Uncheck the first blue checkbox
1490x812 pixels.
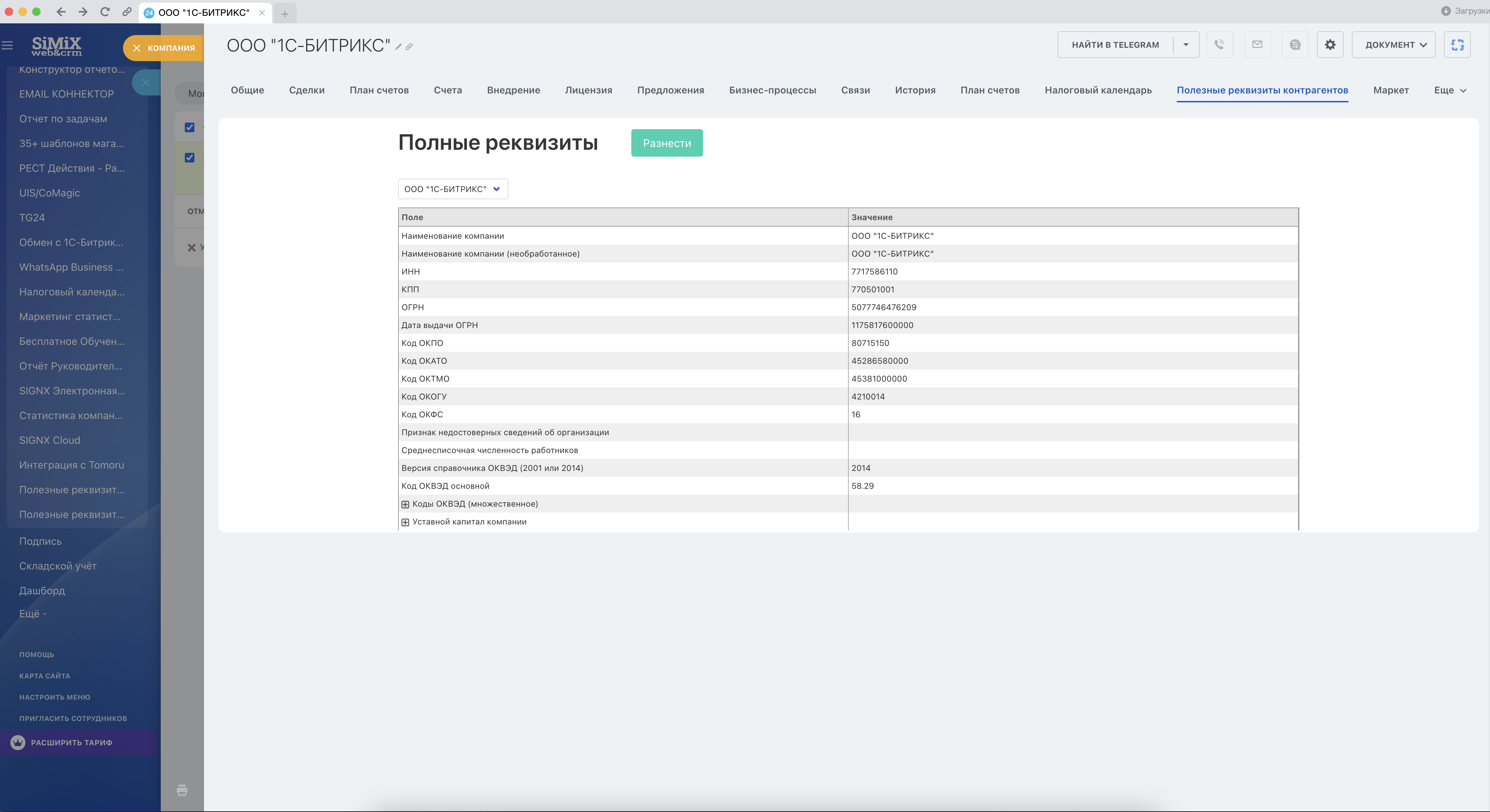pyautogui.click(x=190, y=127)
